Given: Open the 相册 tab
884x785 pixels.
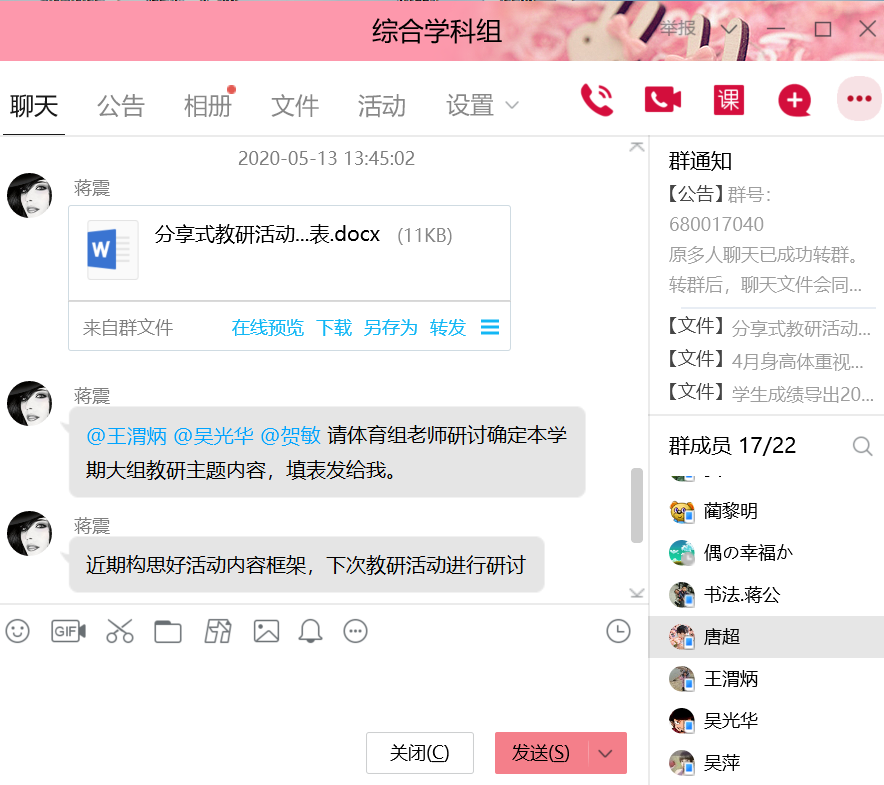Looking at the screenshot, I should point(208,106).
